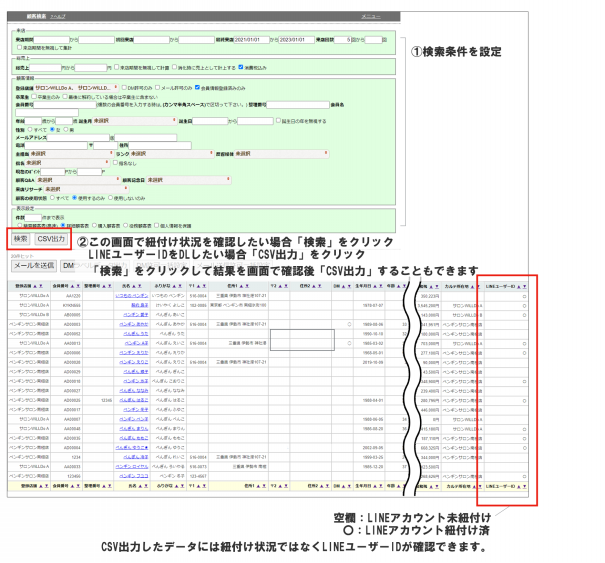Sort ふりがな descending in the top header row
This screenshot has width=605, height=563.
pos(180,286)
